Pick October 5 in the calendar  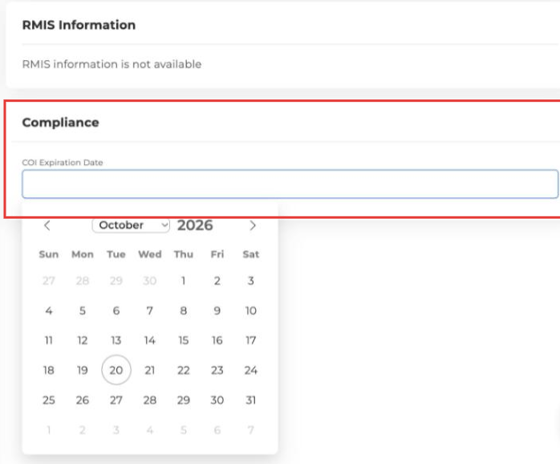pos(82,310)
